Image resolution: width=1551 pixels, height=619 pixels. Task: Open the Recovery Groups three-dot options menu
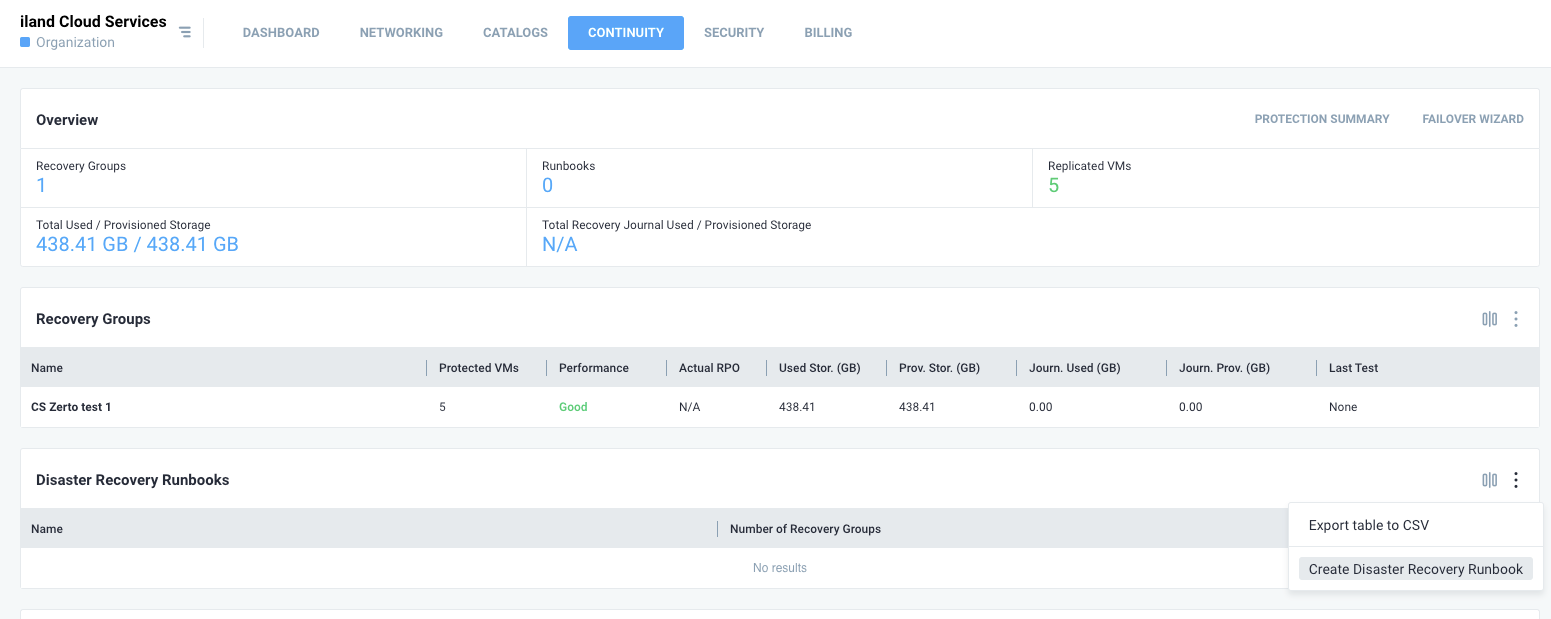[x=1516, y=319]
